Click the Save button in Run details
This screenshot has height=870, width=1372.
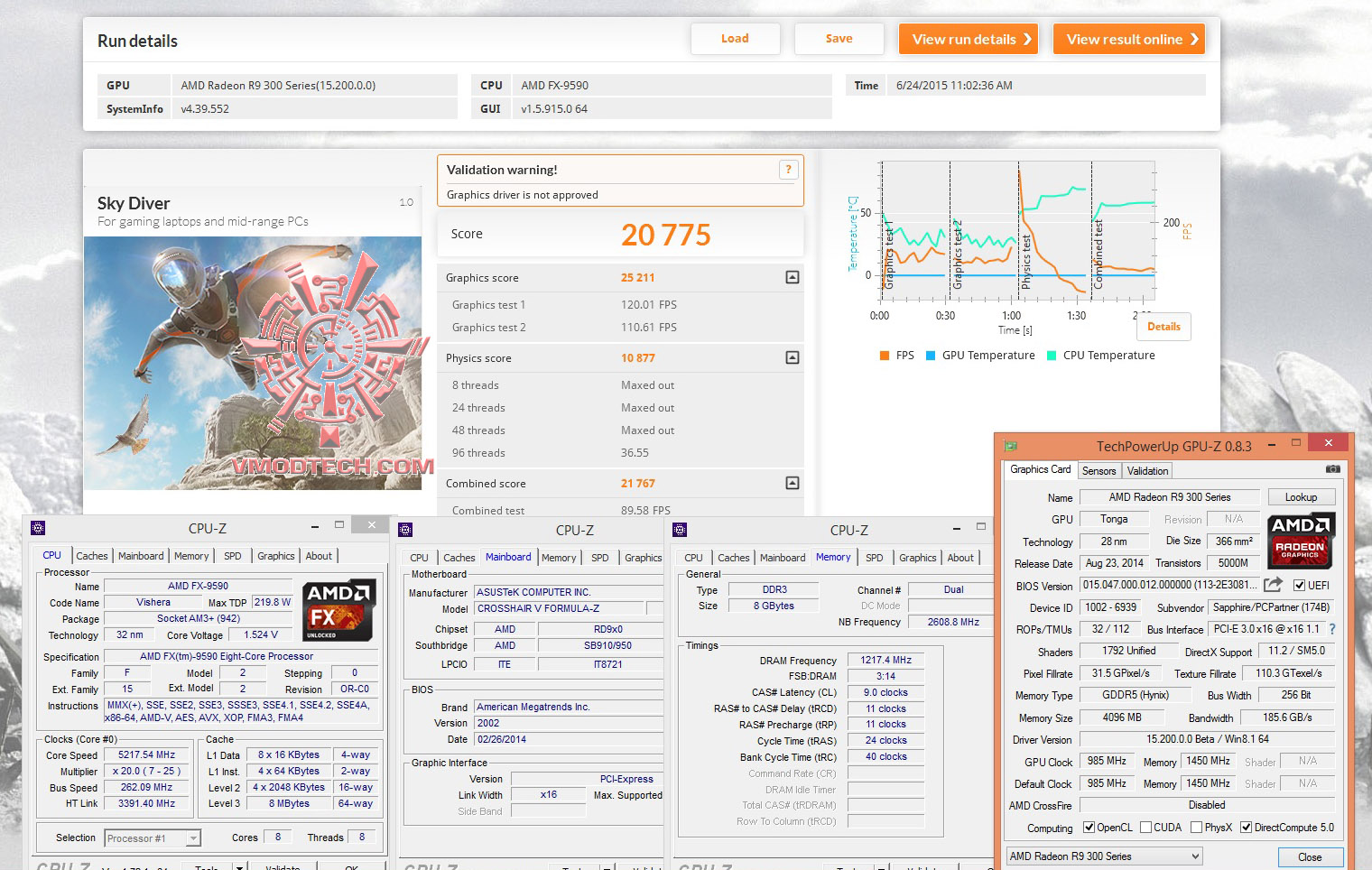pos(839,39)
